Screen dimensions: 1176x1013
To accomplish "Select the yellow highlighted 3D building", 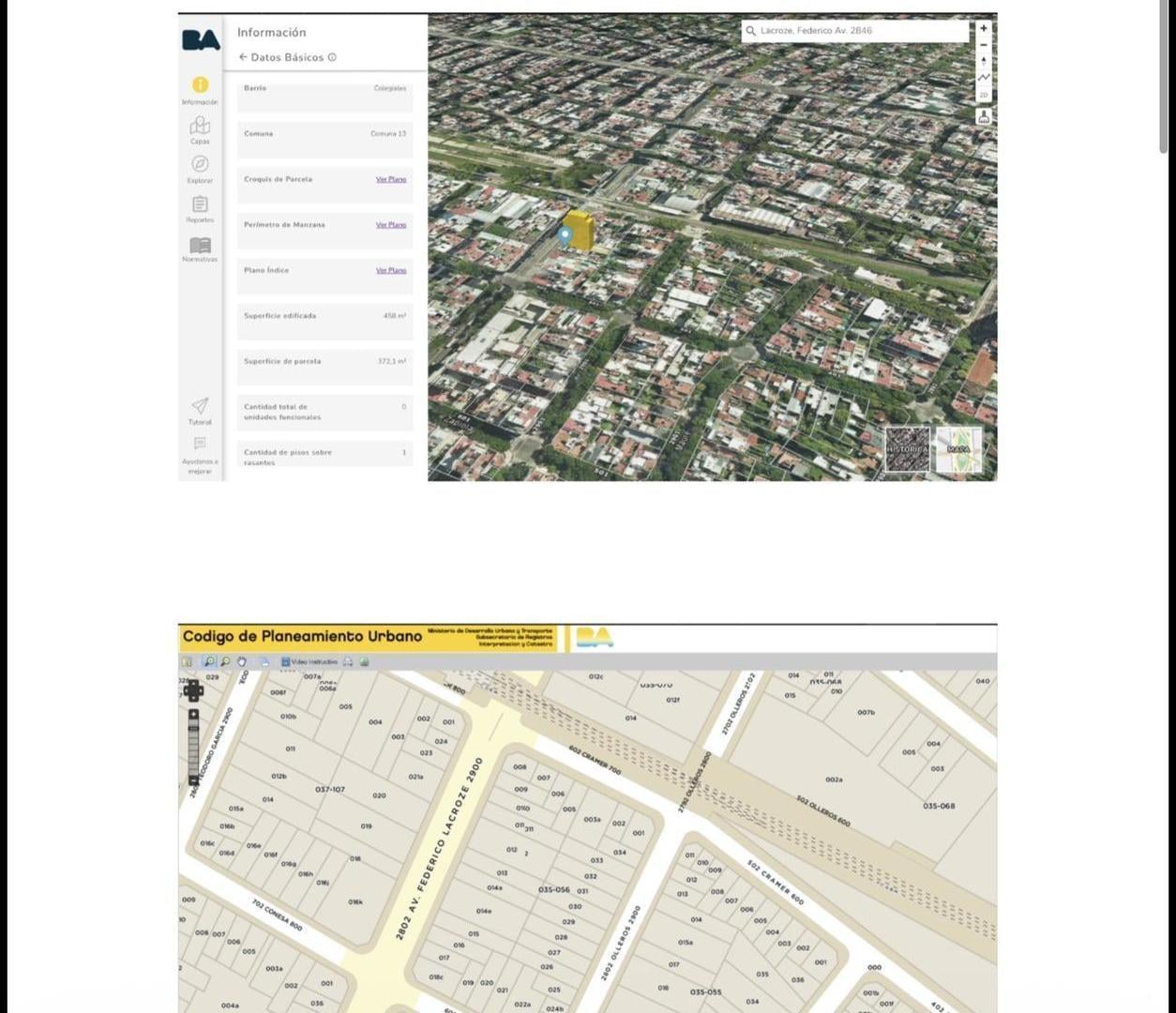I will click(580, 232).
